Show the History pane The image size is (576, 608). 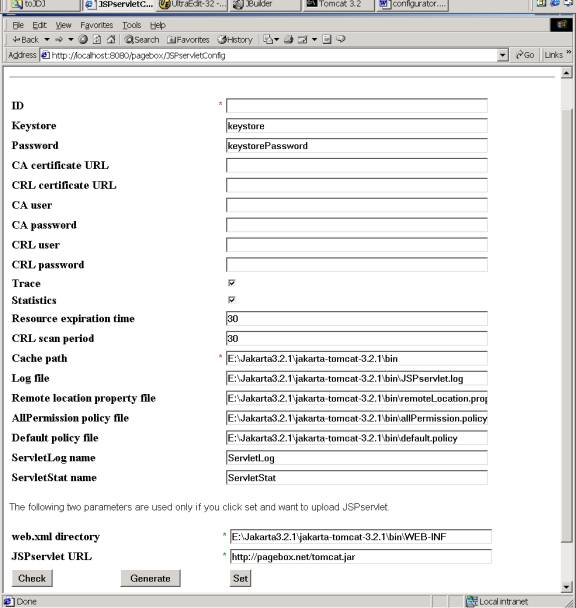235,40
